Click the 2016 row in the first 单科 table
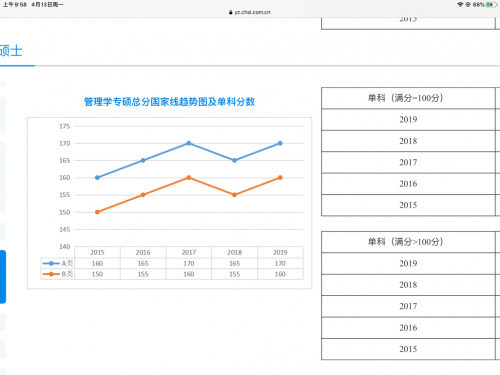Screen dimensions: 500x375 pyautogui.click(x=408, y=184)
